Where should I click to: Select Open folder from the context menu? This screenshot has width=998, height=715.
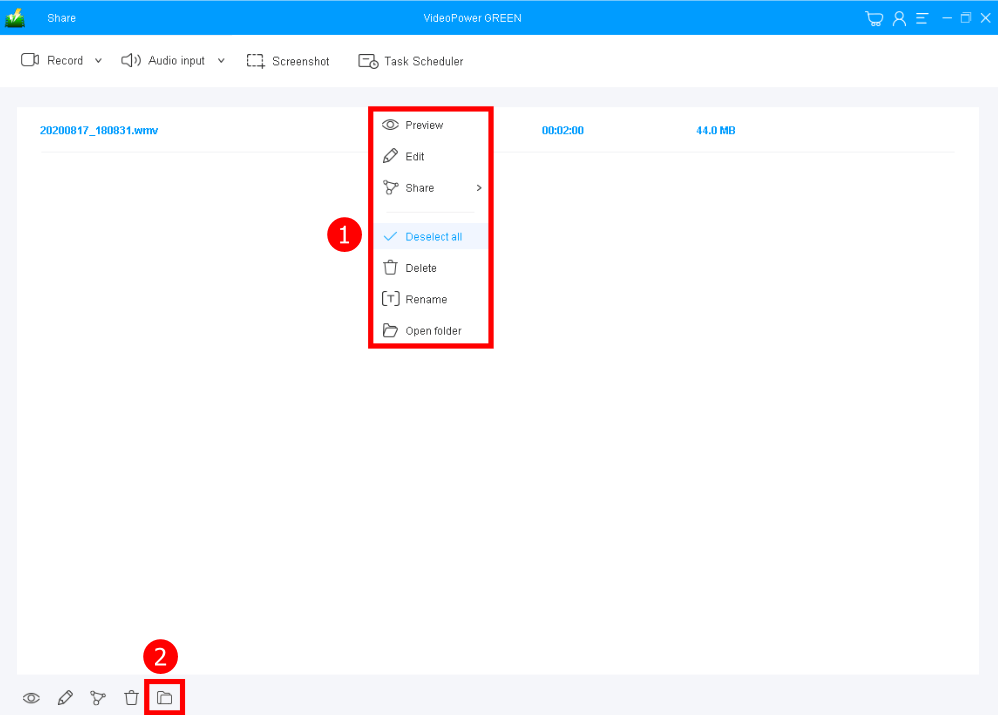pyautogui.click(x=434, y=330)
